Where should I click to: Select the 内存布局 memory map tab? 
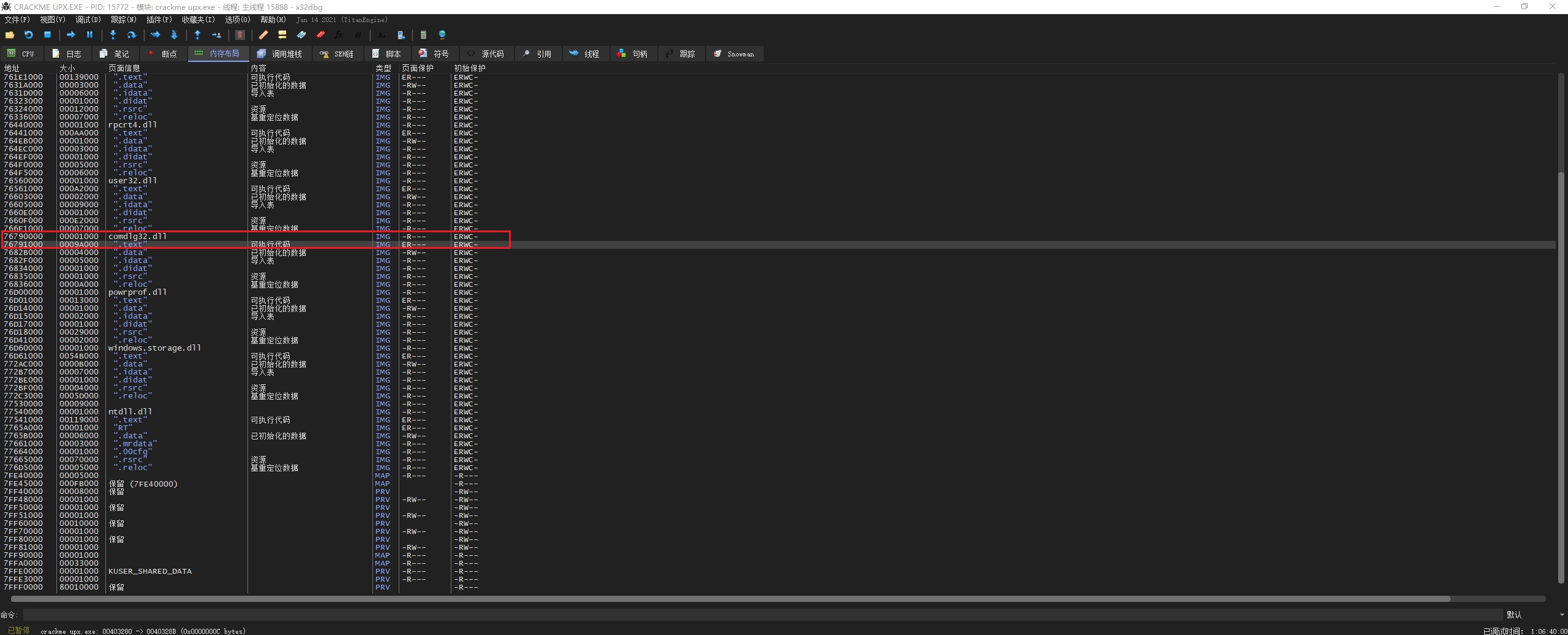click(x=217, y=54)
